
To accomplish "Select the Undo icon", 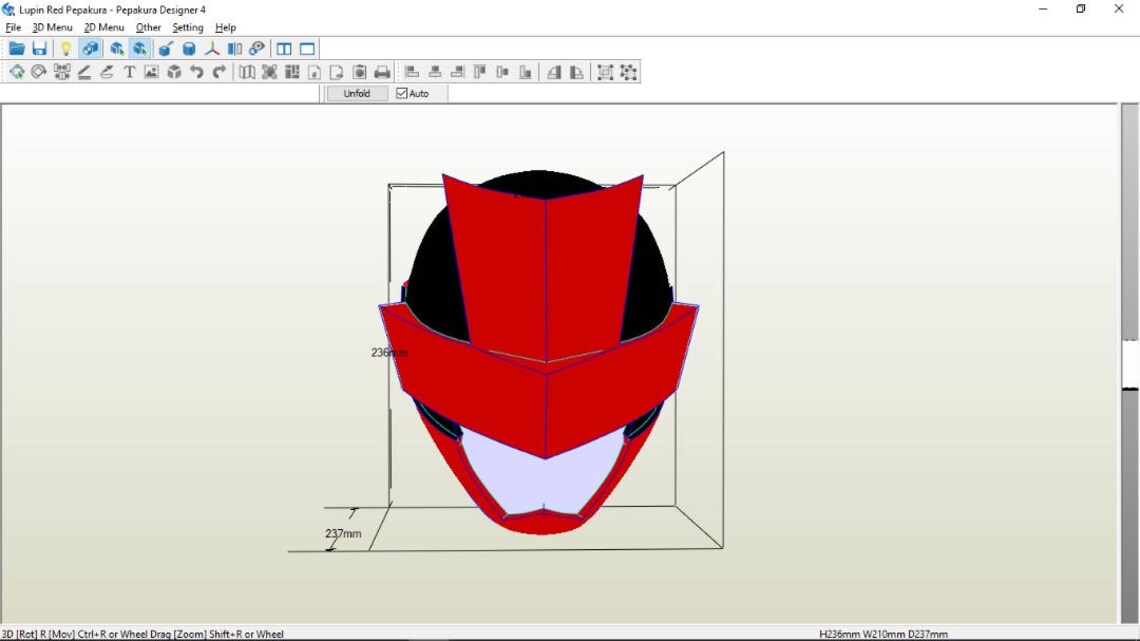I will pyautogui.click(x=196, y=71).
